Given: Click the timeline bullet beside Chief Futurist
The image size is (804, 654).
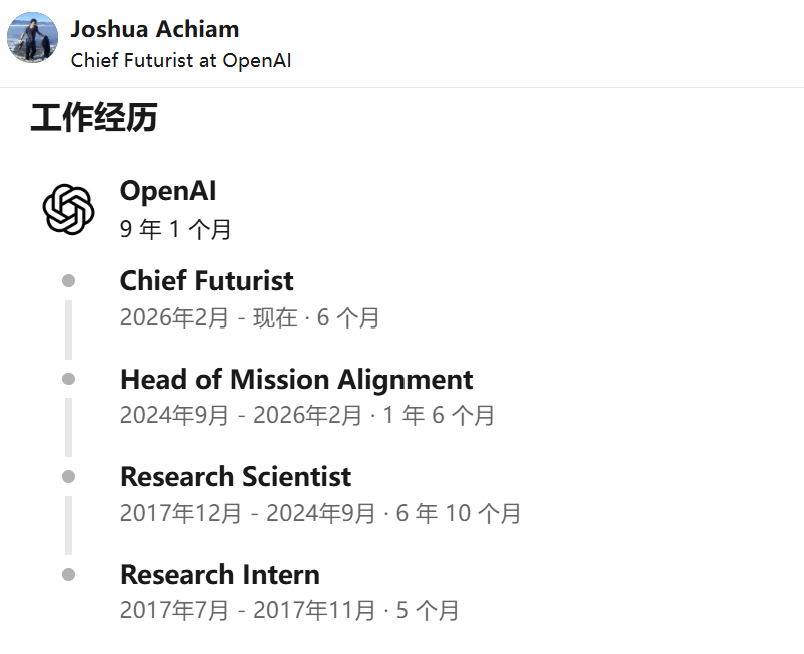Looking at the screenshot, I should [68, 281].
